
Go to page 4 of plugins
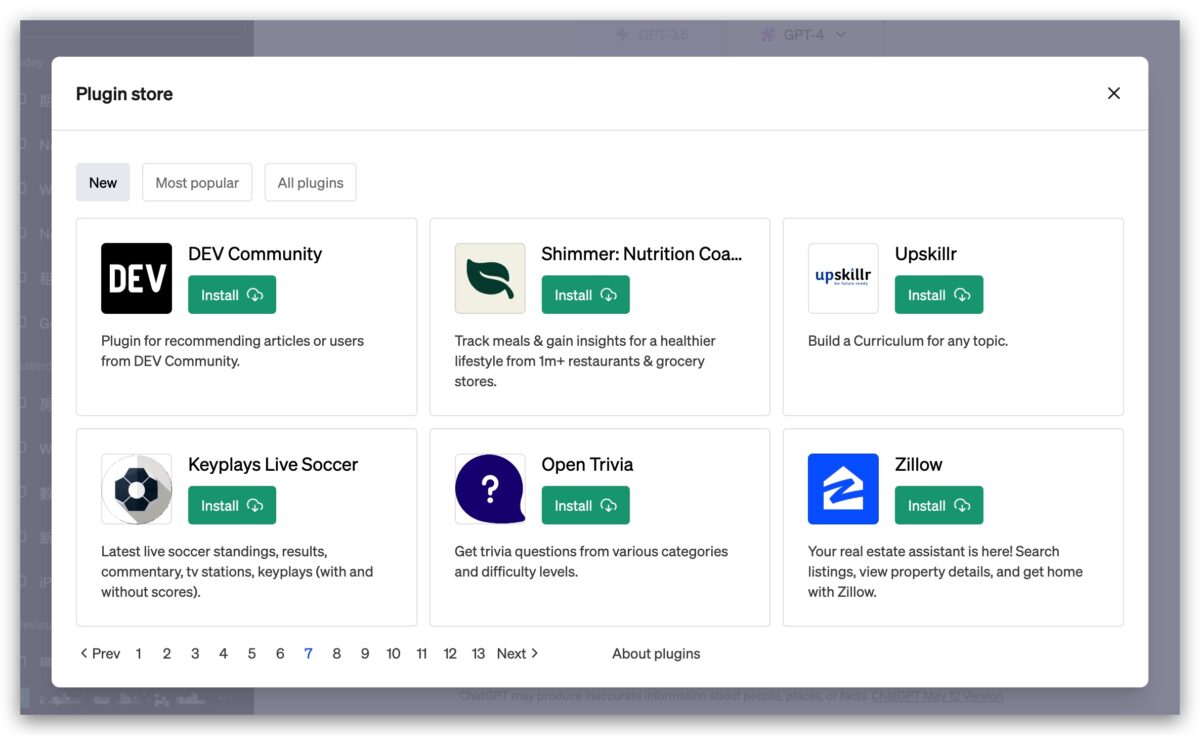(223, 653)
